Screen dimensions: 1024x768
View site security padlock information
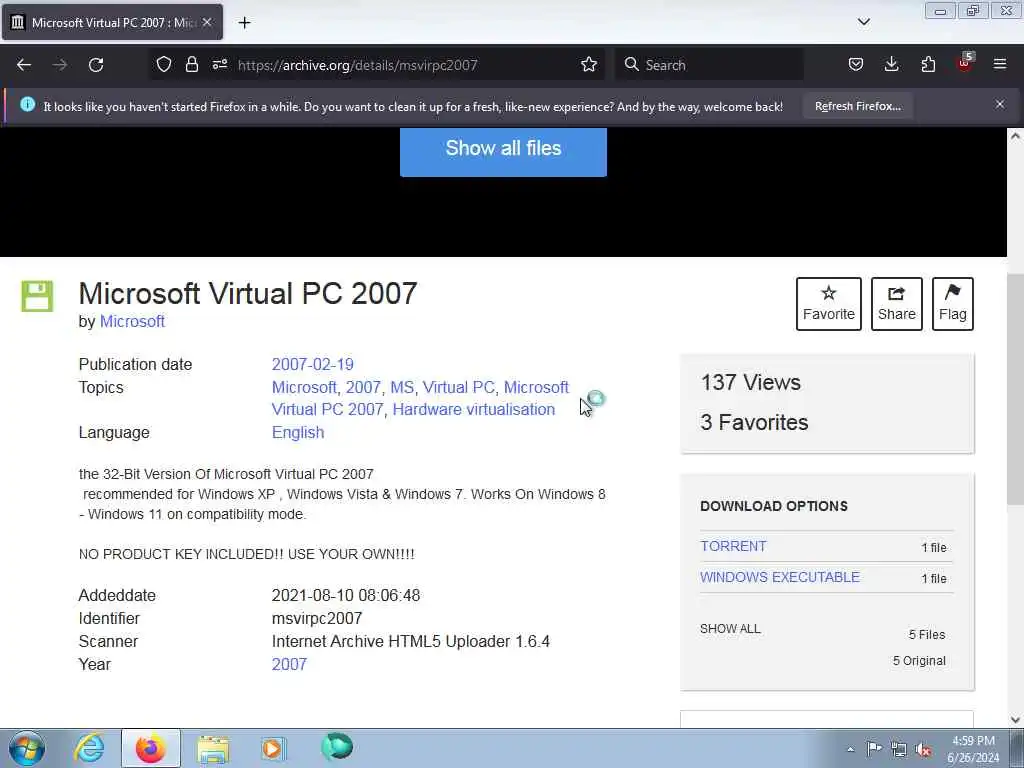point(191,65)
